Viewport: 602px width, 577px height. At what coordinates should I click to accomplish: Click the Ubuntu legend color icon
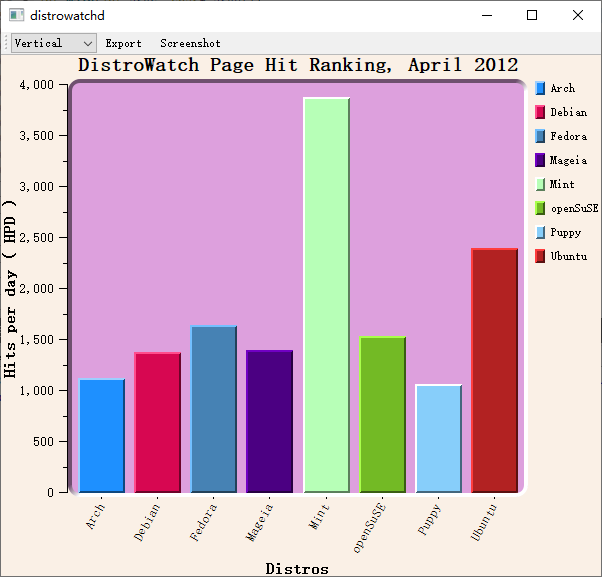coord(540,257)
